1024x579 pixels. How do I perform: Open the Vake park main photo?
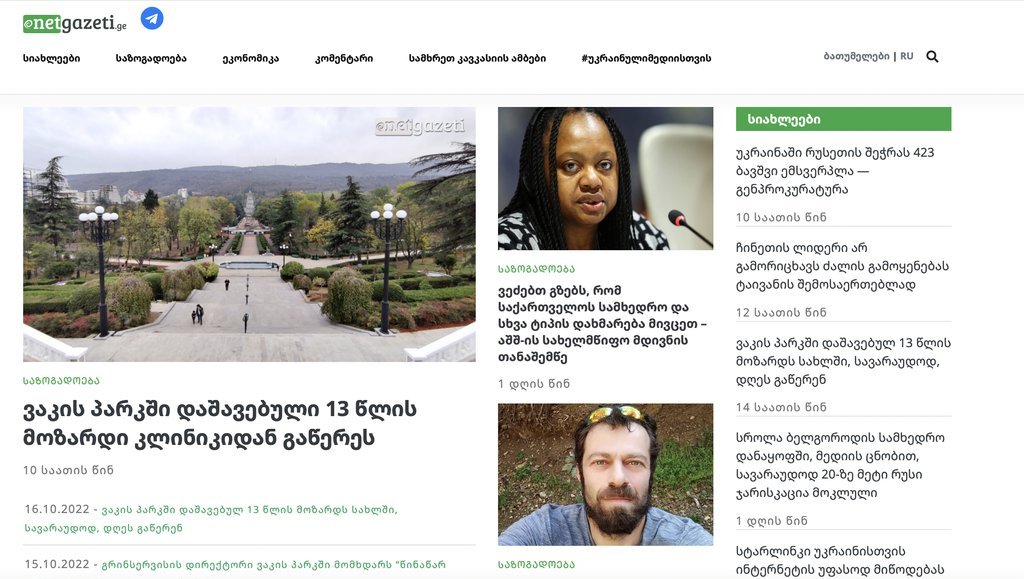(249, 234)
